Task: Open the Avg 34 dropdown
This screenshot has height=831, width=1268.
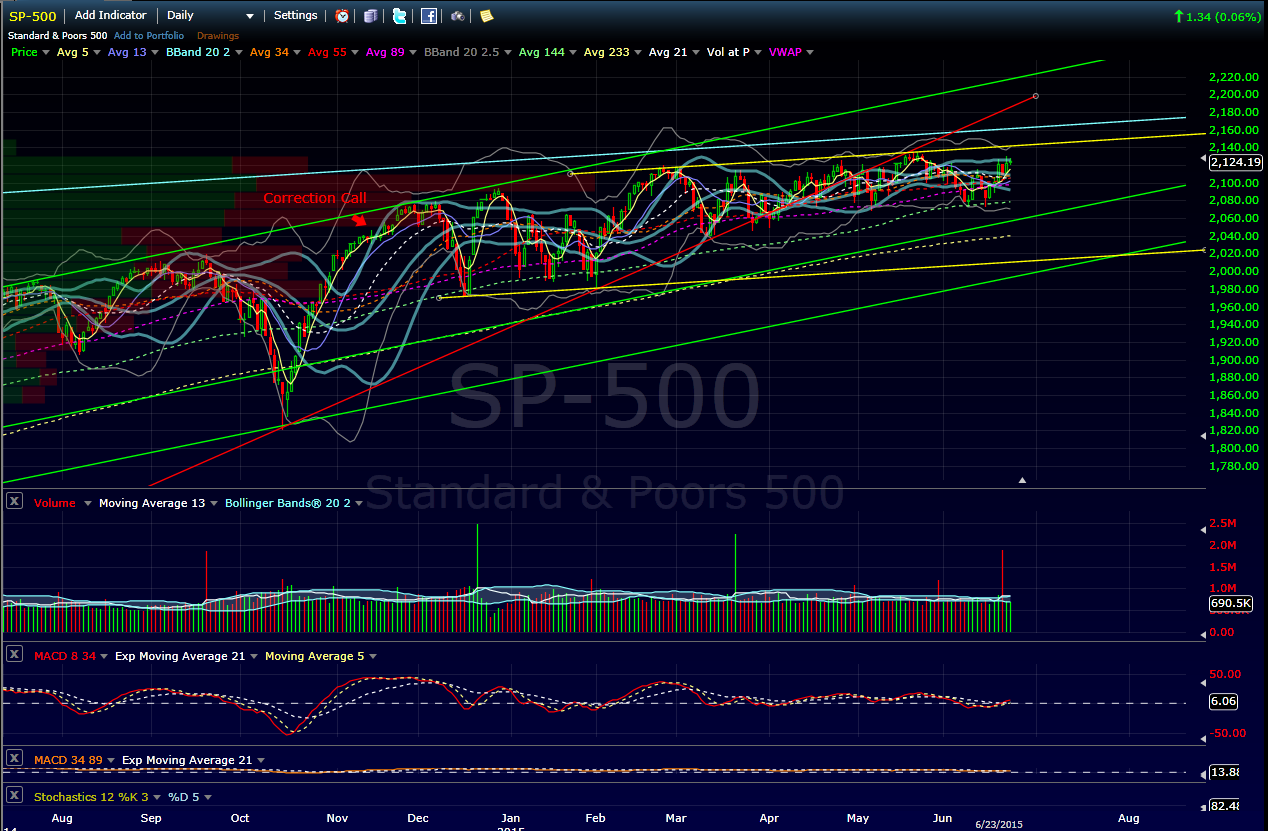Action: [x=297, y=52]
